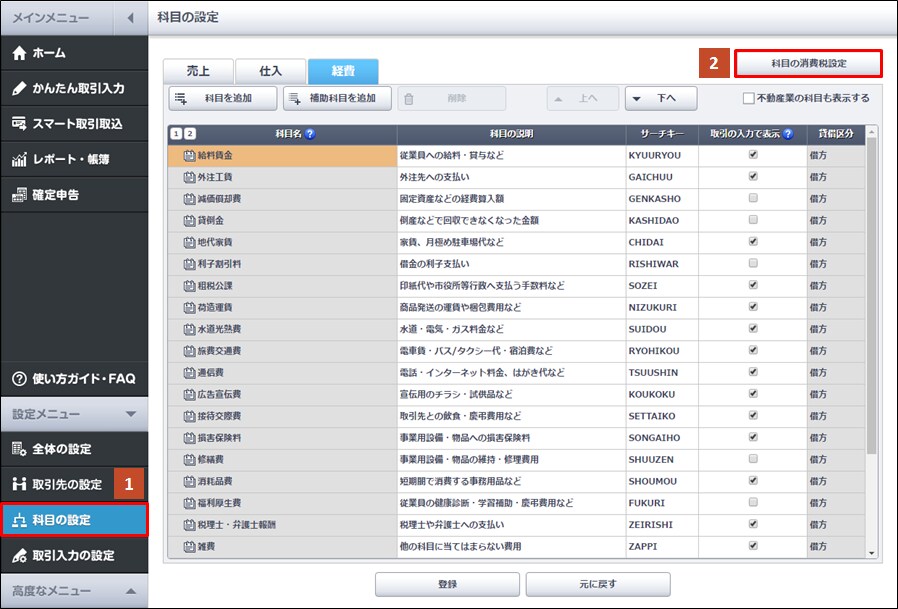Collapse the 設定メニュー section
Image resolution: width=898 pixels, height=609 pixels.
tap(130, 413)
